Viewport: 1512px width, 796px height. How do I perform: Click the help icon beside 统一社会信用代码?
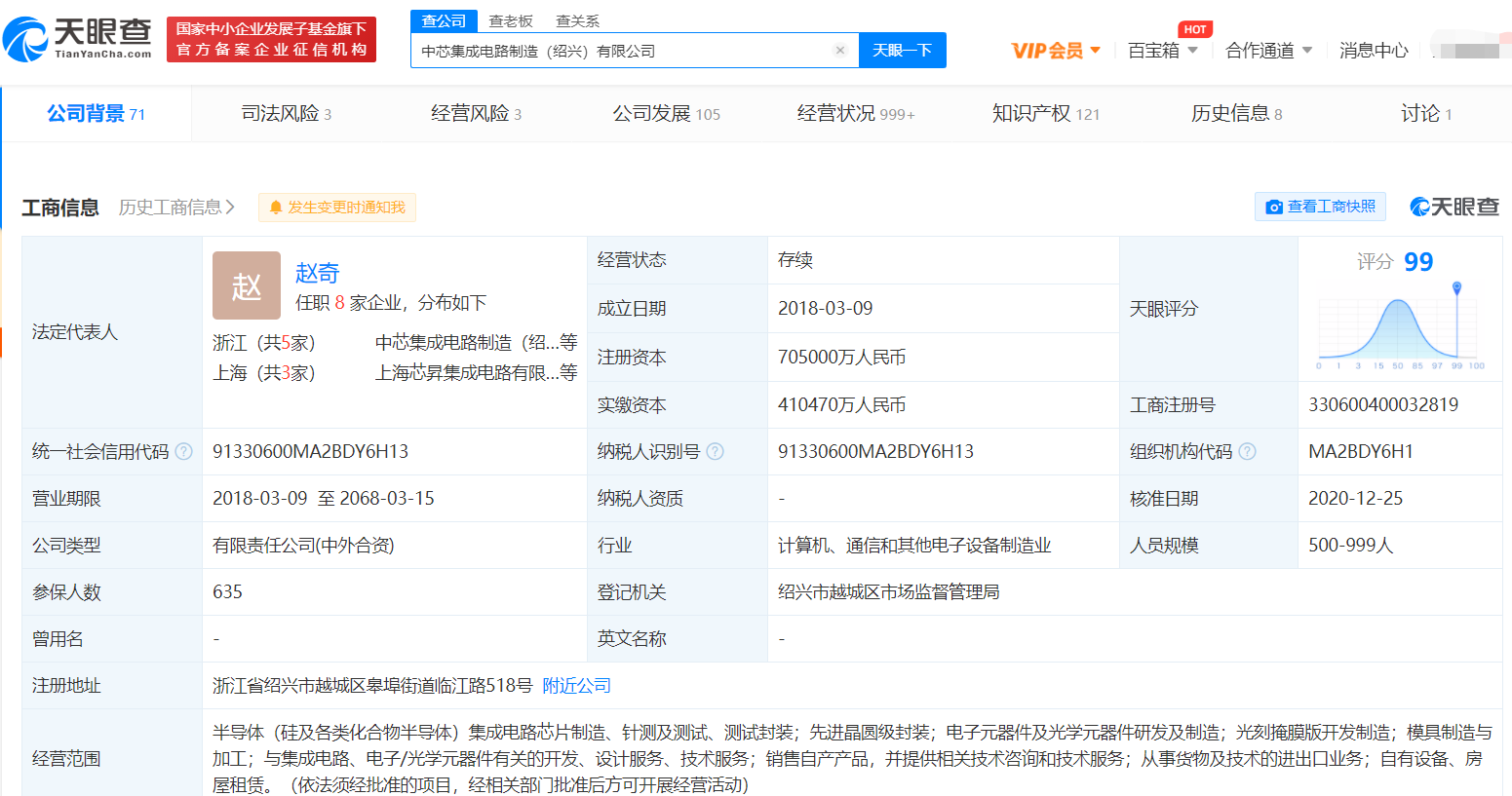[183, 452]
